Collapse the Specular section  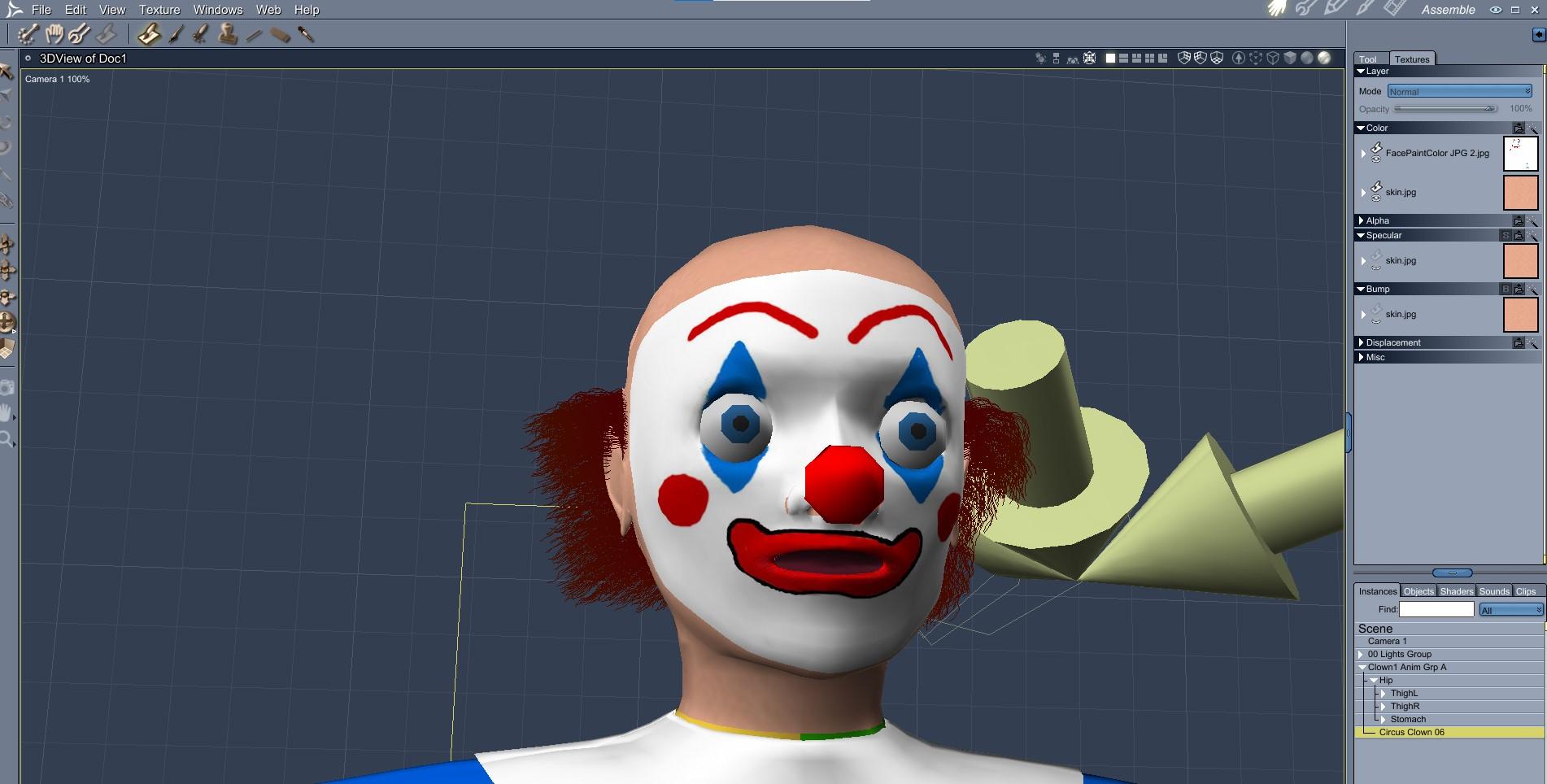point(1361,235)
